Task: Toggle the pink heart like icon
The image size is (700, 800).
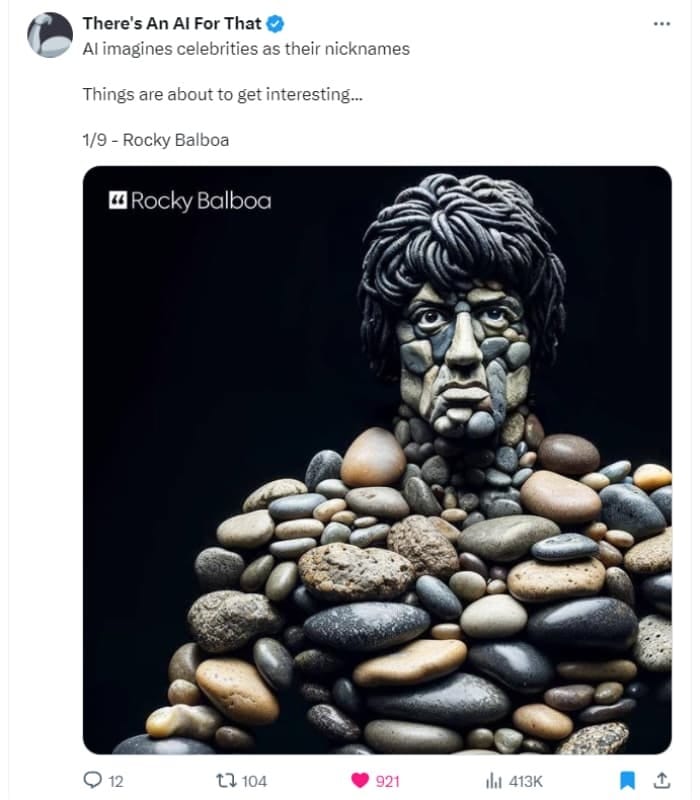Action: click(360, 781)
